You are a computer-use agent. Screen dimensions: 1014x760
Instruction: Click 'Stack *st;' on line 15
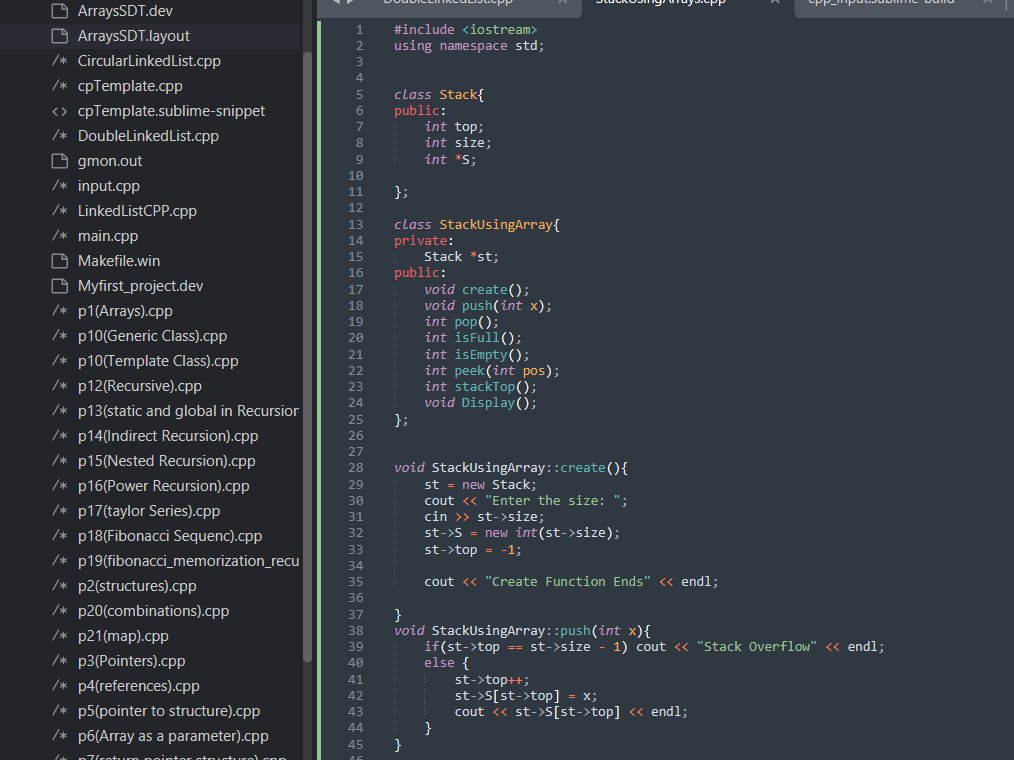pos(461,257)
